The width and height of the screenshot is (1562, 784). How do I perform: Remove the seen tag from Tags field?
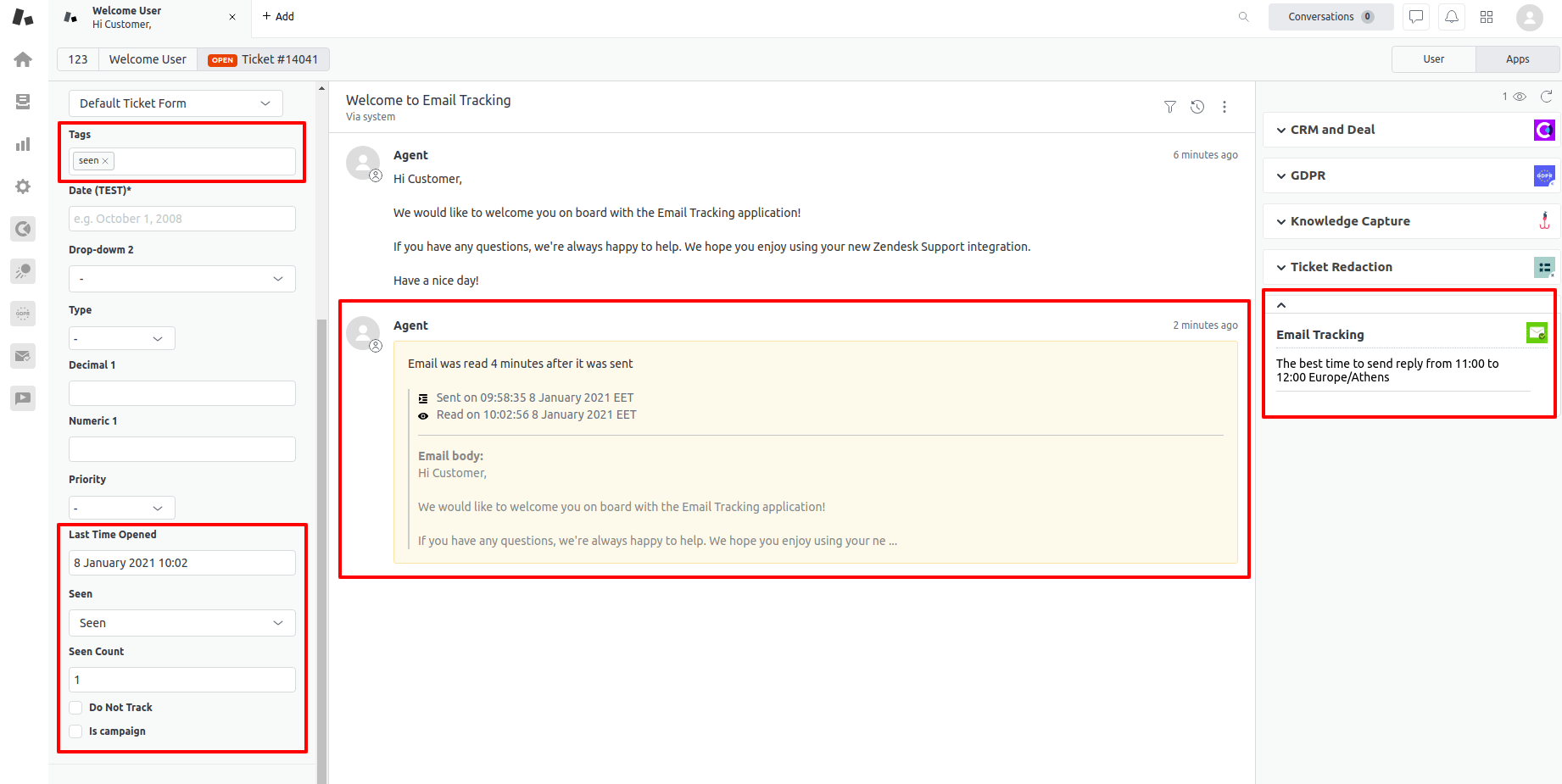click(x=105, y=160)
